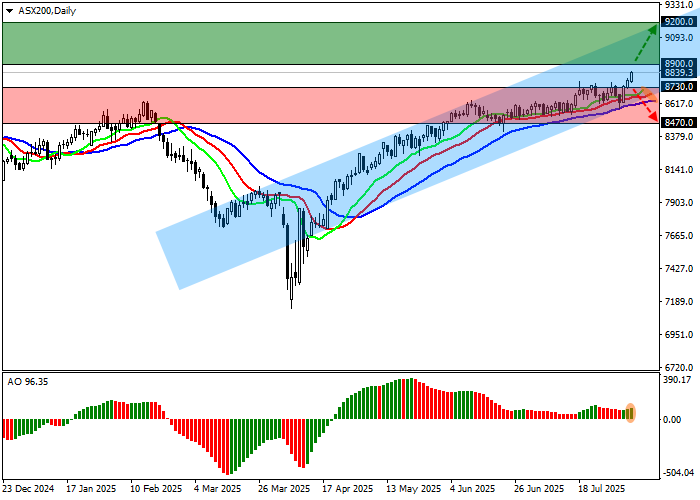Click the 17 Jan 2025 date label
Image resolution: width=700 pixels, height=500 pixels.
click(x=92, y=489)
